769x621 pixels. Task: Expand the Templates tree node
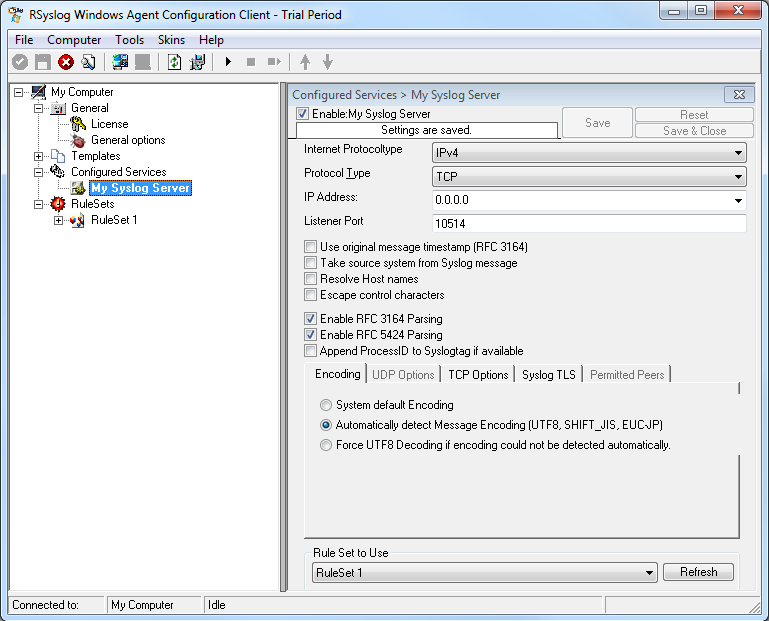(x=38, y=156)
